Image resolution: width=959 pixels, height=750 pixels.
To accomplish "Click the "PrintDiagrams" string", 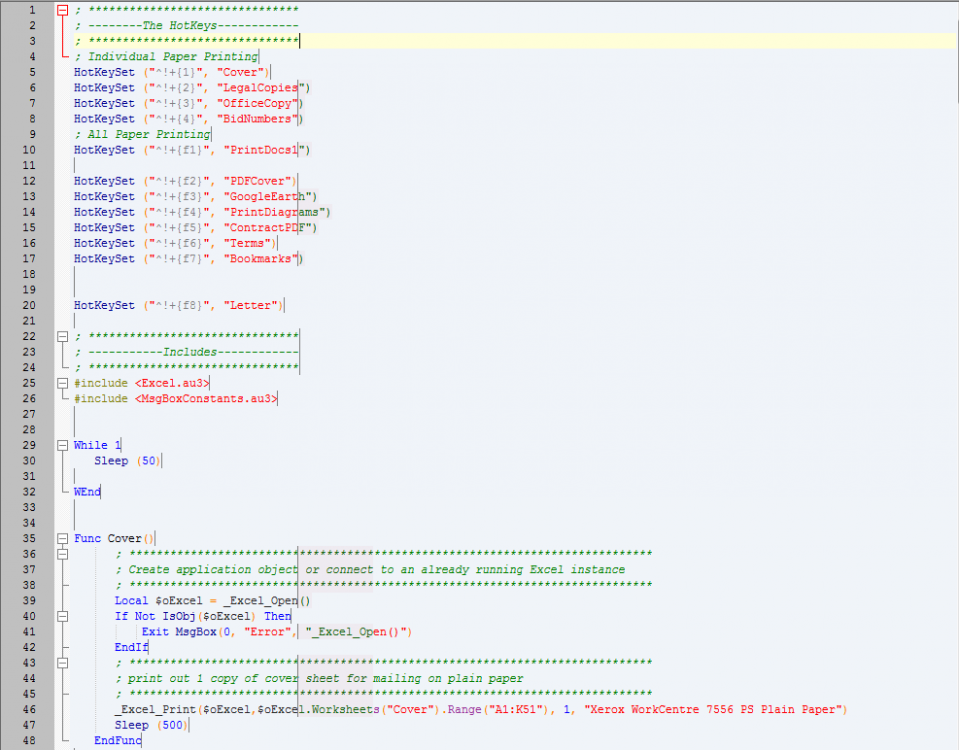I will (274, 212).
